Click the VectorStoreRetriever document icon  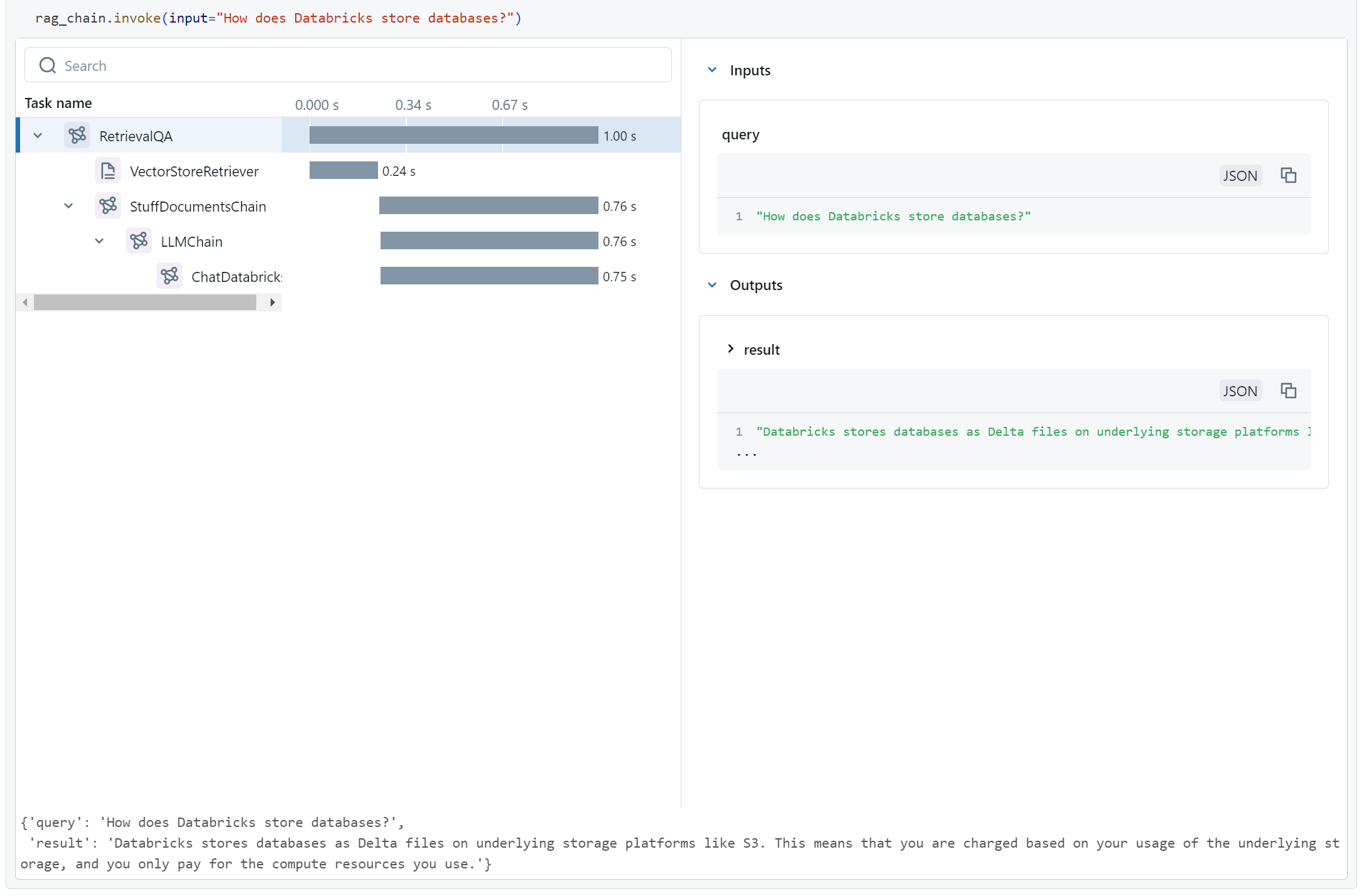click(108, 170)
